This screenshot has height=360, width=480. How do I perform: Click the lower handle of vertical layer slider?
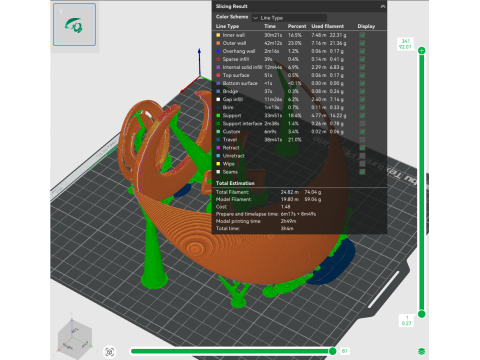pyautogui.click(x=422, y=314)
